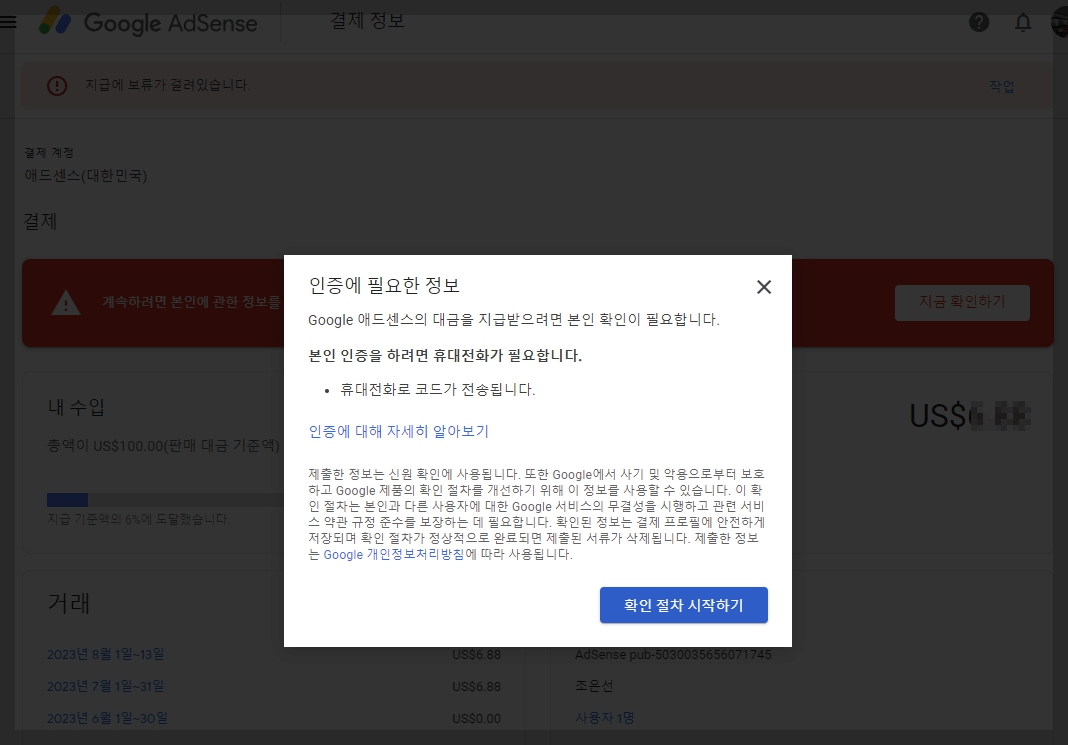Image resolution: width=1068 pixels, height=745 pixels.
Task: Click the 결제 정보 page title
Action: pyautogui.click(x=367, y=21)
